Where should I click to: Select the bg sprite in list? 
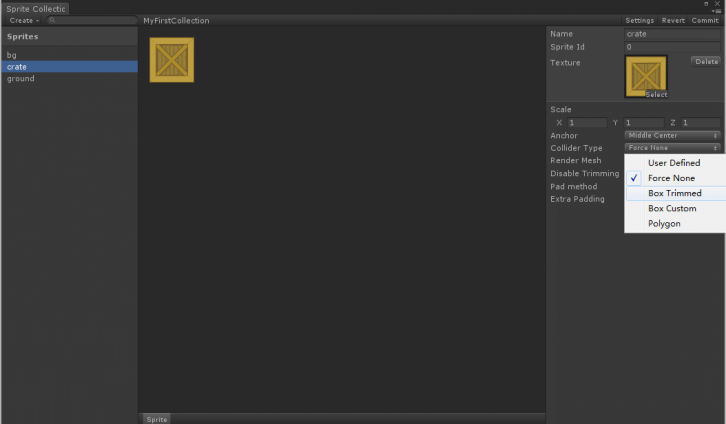[x=69, y=55]
